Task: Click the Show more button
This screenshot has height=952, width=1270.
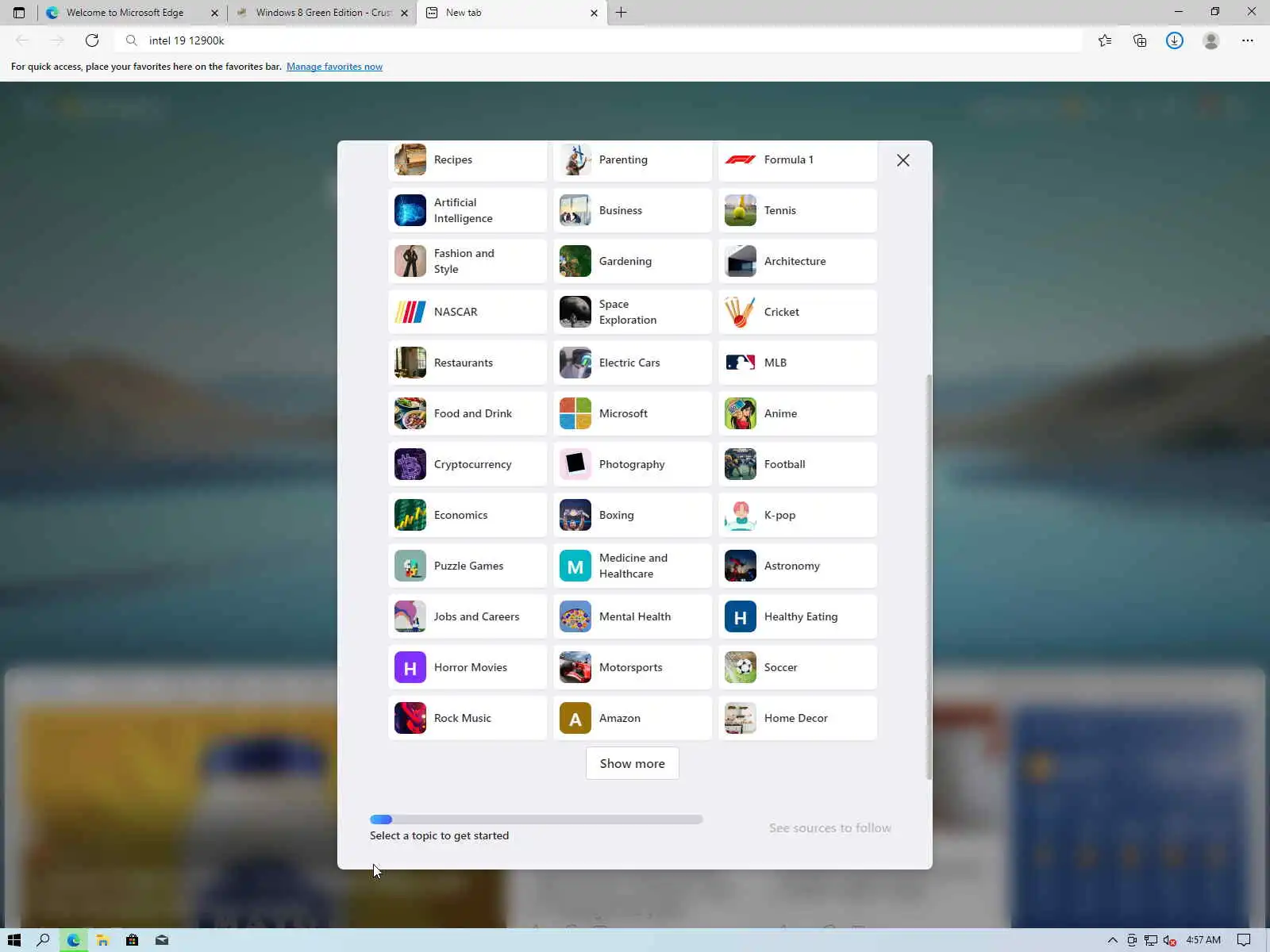Action: click(x=632, y=763)
